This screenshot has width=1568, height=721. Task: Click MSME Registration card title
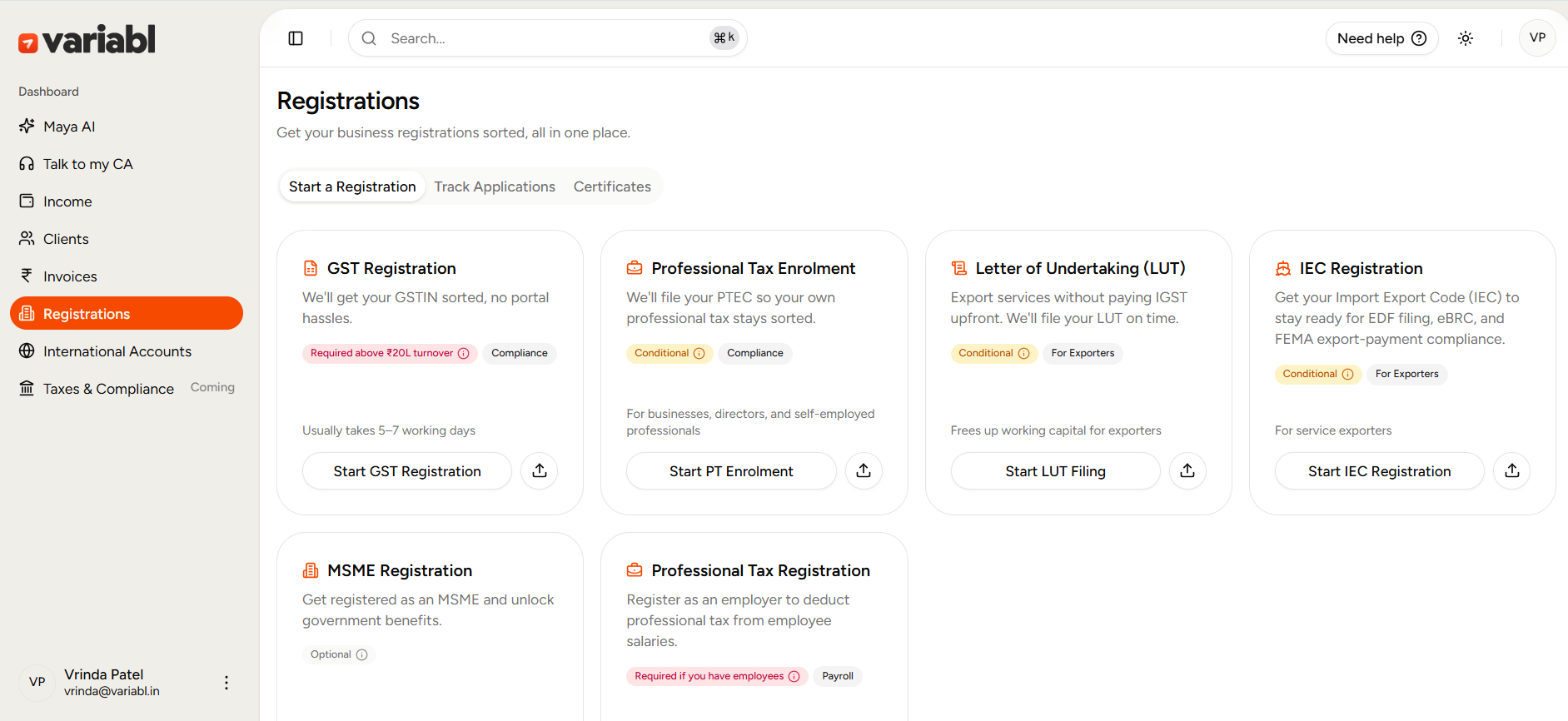tap(400, 570)
